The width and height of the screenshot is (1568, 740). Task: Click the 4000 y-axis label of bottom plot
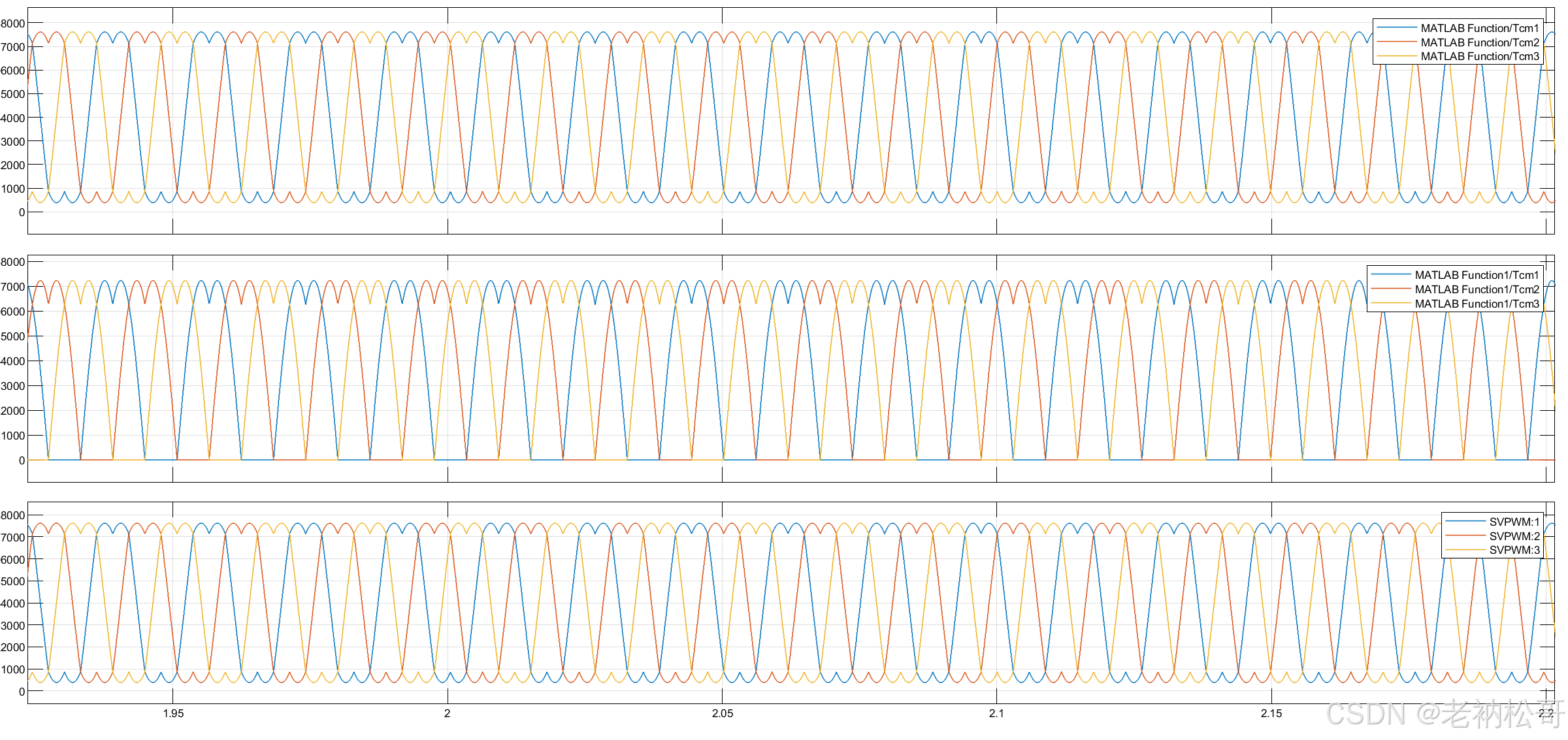tap(12, 603)
